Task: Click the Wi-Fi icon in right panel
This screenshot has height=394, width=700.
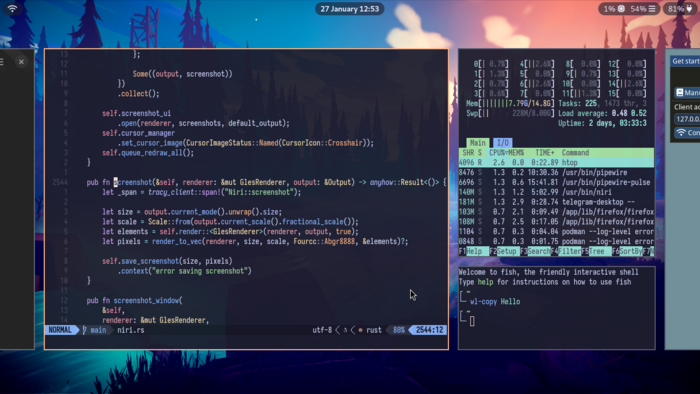Action: click(680, 133)
